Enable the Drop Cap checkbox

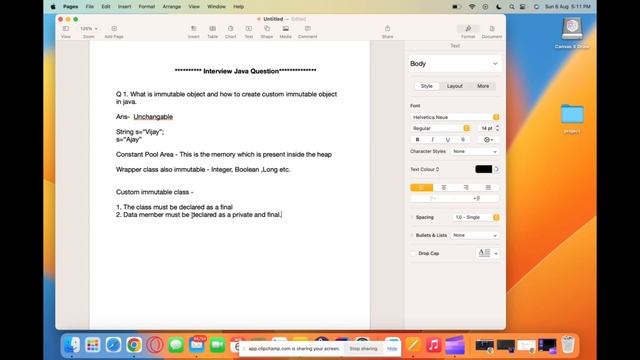point(413,253)
